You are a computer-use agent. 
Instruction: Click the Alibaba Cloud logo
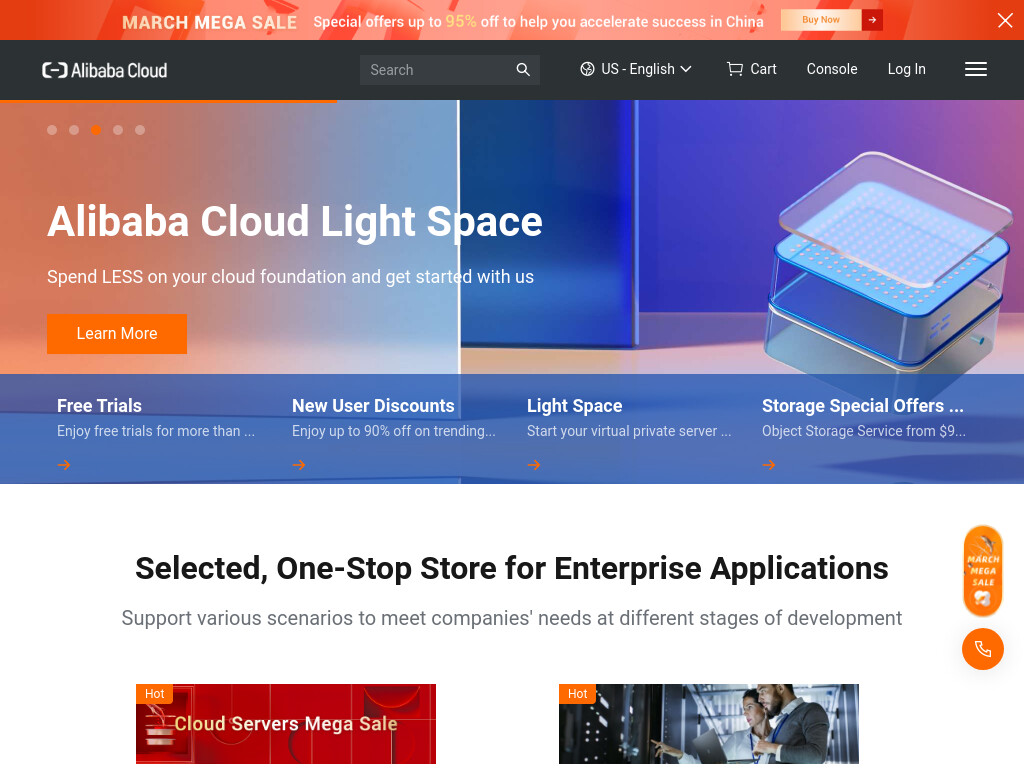pos(104,70)
